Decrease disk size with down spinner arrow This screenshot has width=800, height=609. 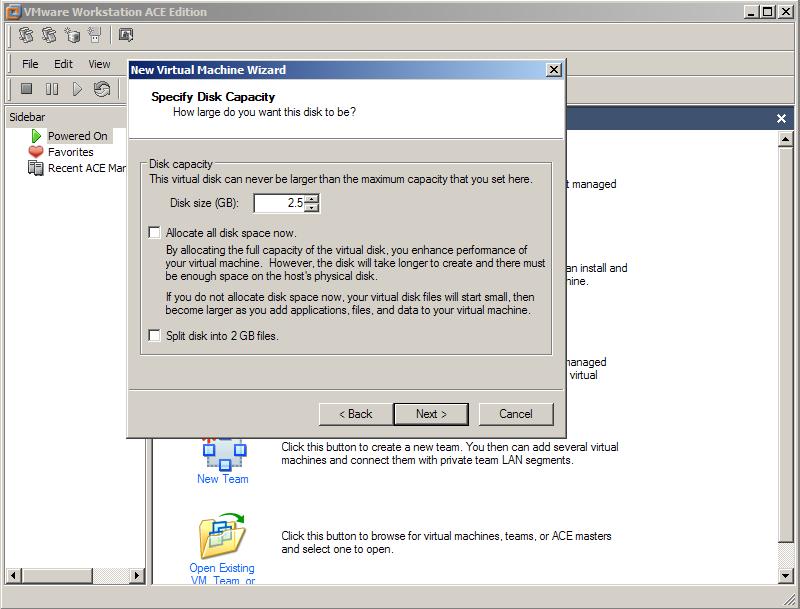point(312,208)
